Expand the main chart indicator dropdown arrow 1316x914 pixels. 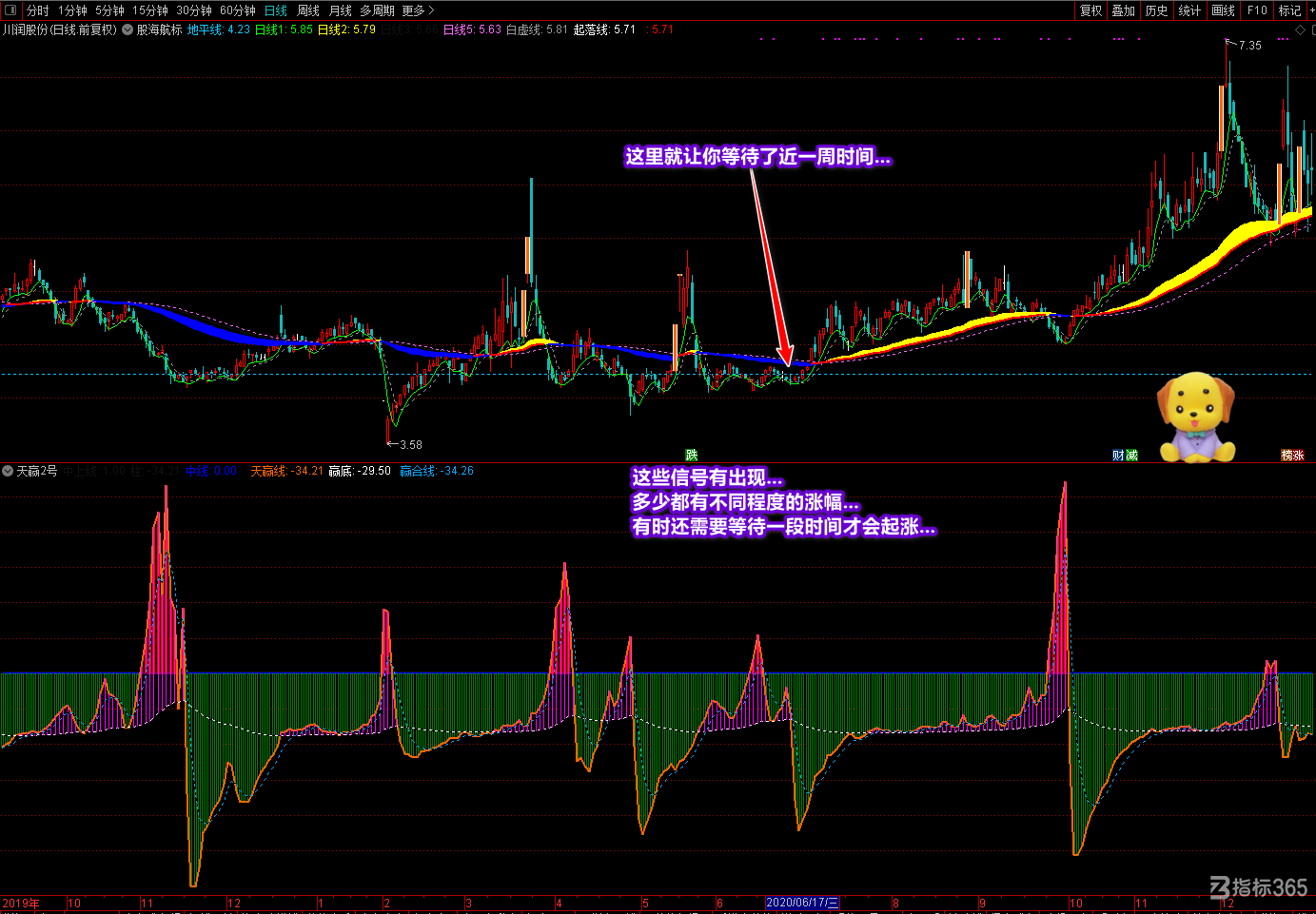point(128,29)
